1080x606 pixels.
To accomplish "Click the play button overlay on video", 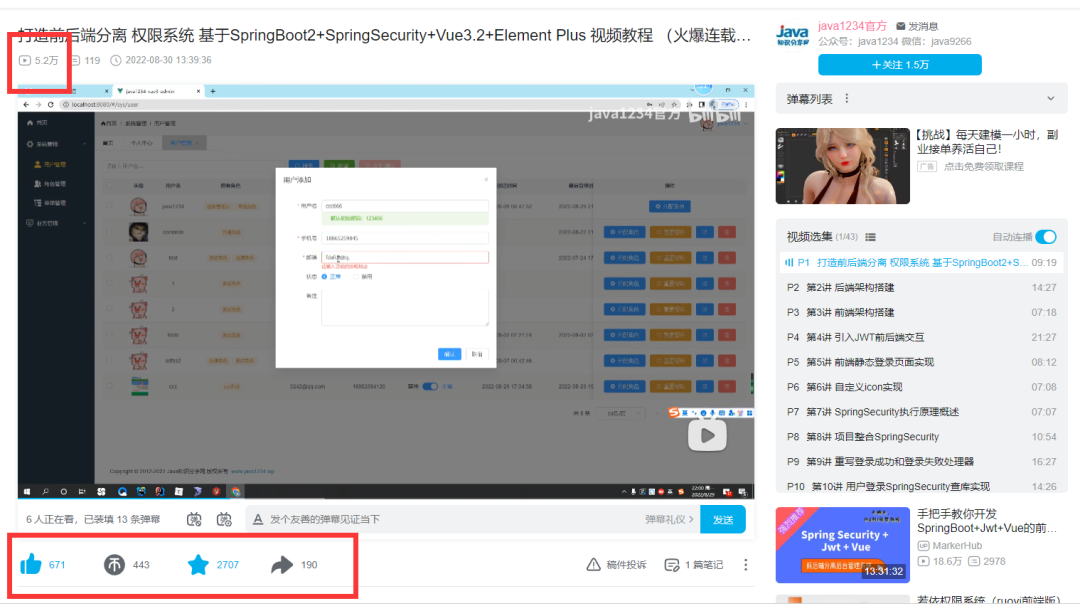I will (707, 435).
